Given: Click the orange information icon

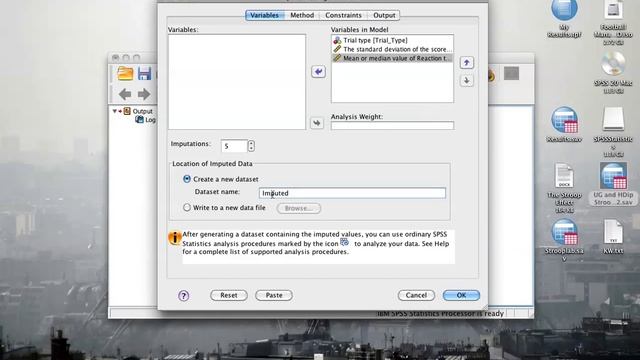Looking at the screenshot, I should point(175,238).
